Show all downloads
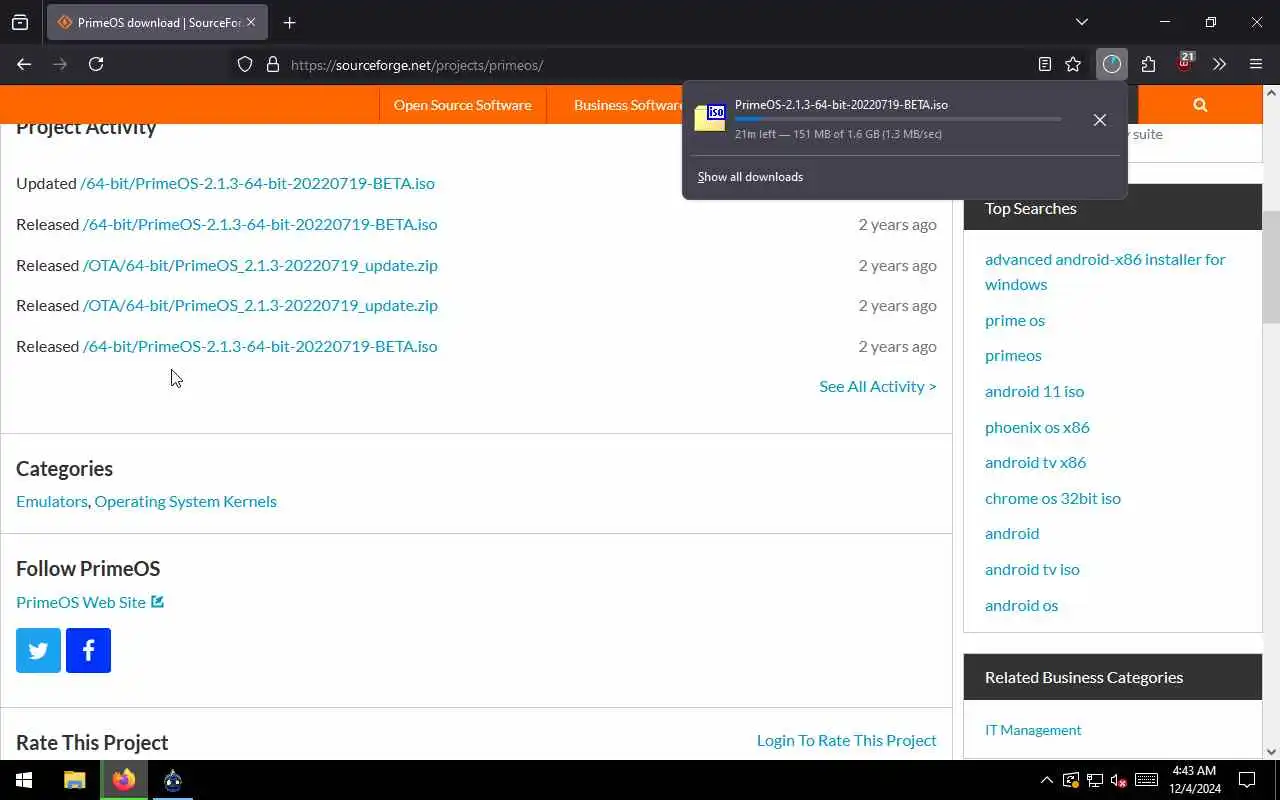Viewport: 1280px width, 800px height. (x=750, y=177)
